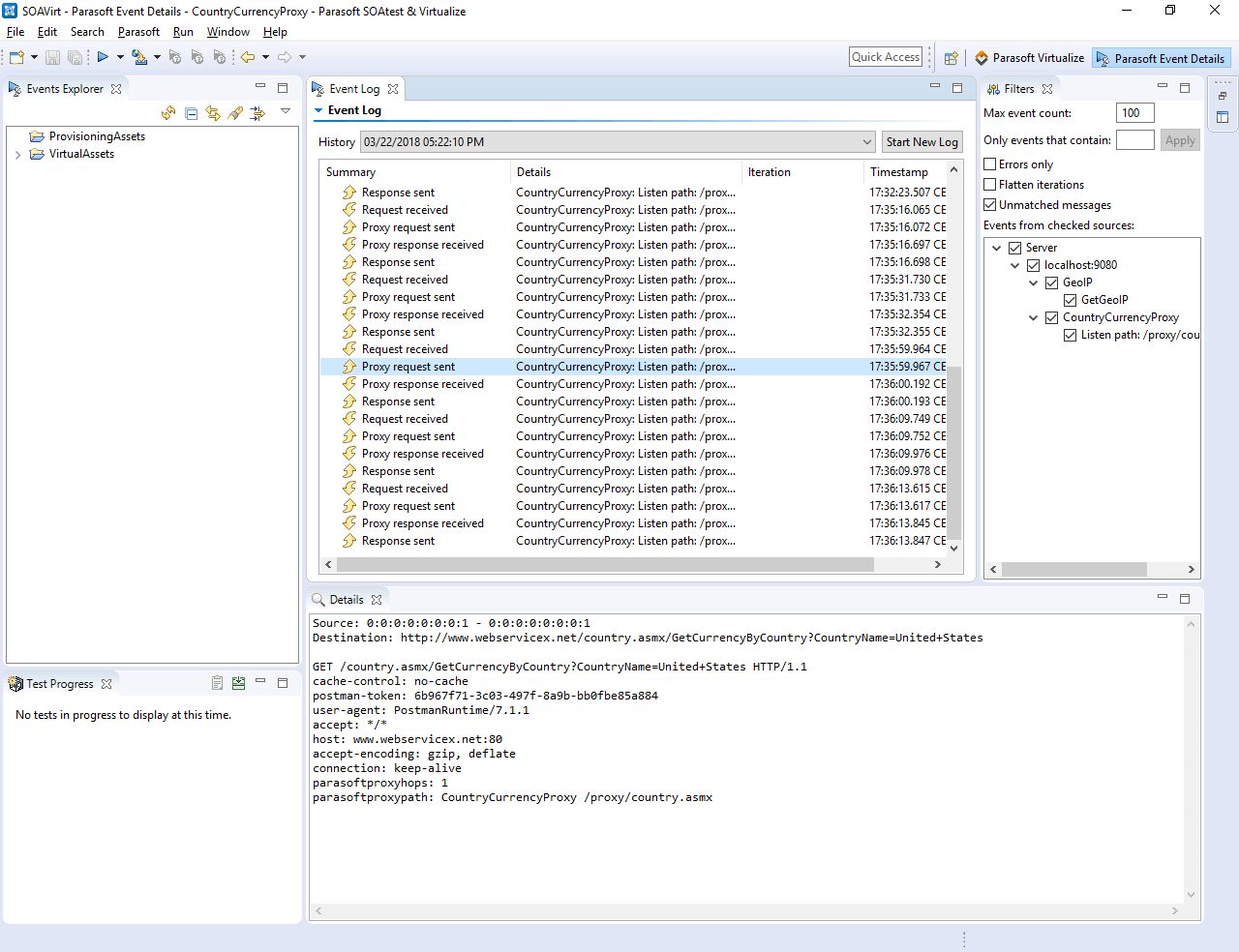Image resolution: width=1239 pixels, height=952 pixels.
Task: Uncheck the Listen path /proxy/cou checkbox
Action: [x=1071, y=335]
